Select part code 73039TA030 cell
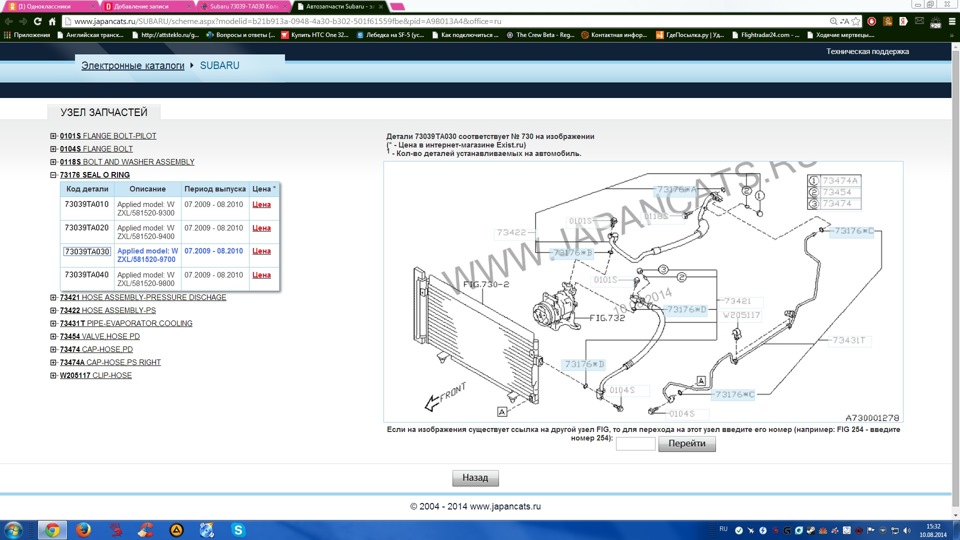960x540 pixels. (x=87, y=252)
